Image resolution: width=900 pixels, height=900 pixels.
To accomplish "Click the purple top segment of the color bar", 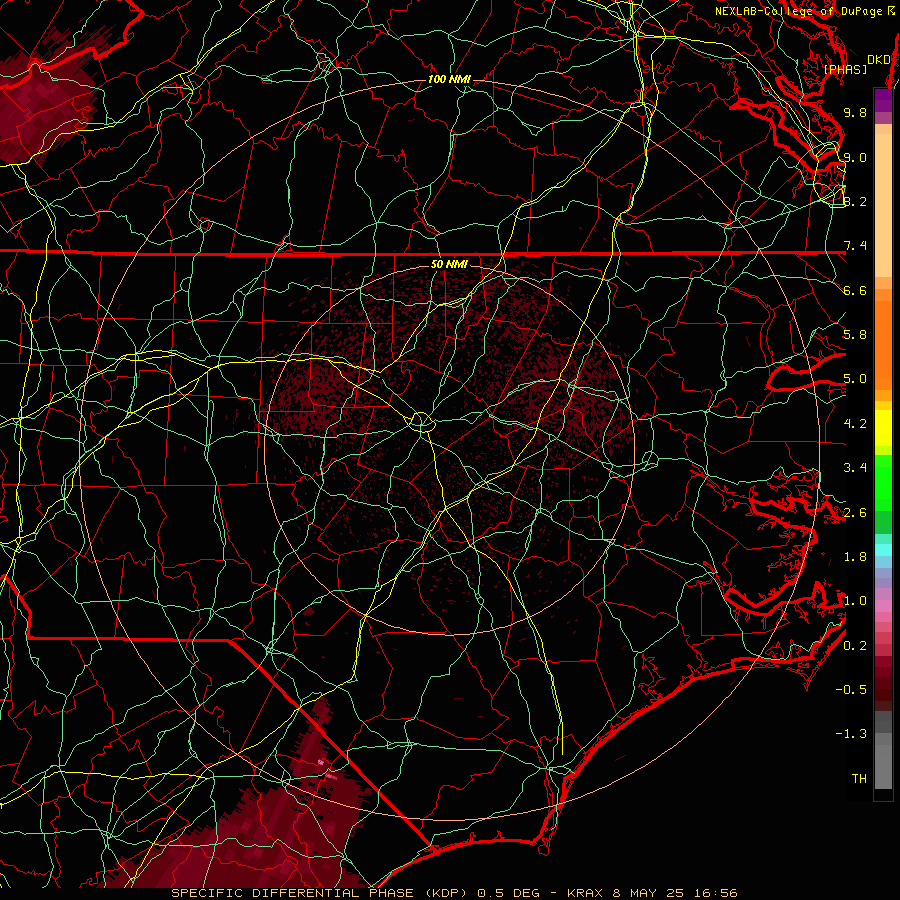I will (x=883, y=100).
